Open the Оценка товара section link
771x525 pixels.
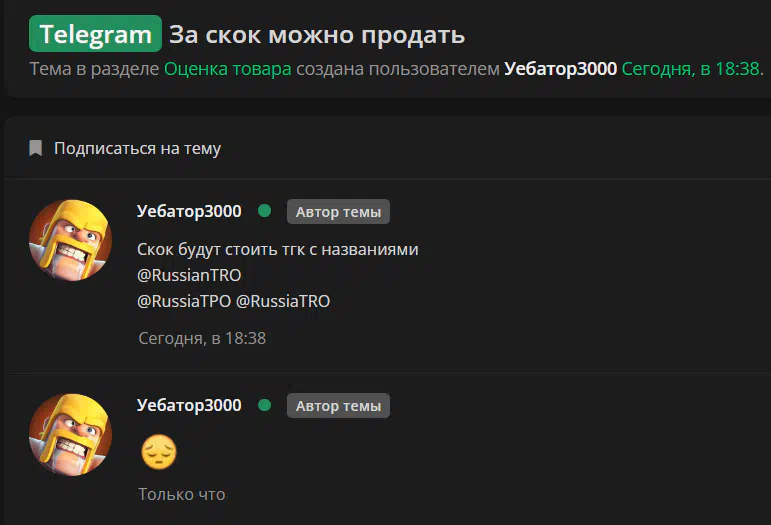tap(228, 69)
